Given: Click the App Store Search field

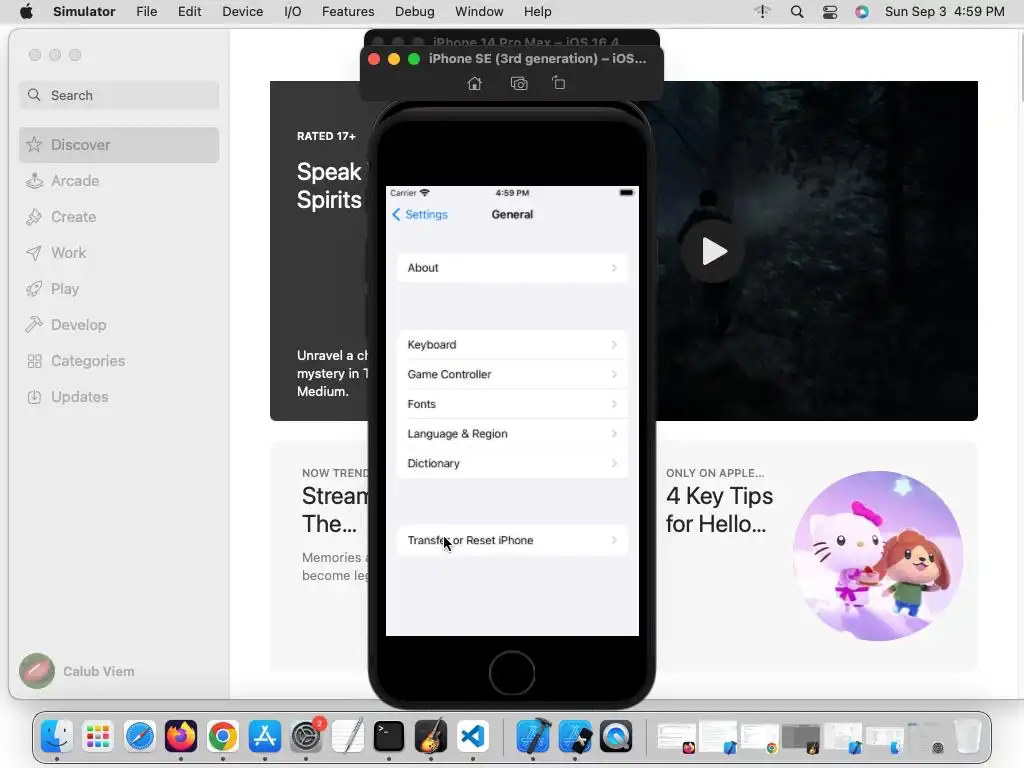Looking at the screenshot, I should pyautogui.click(x=119, y=95).
